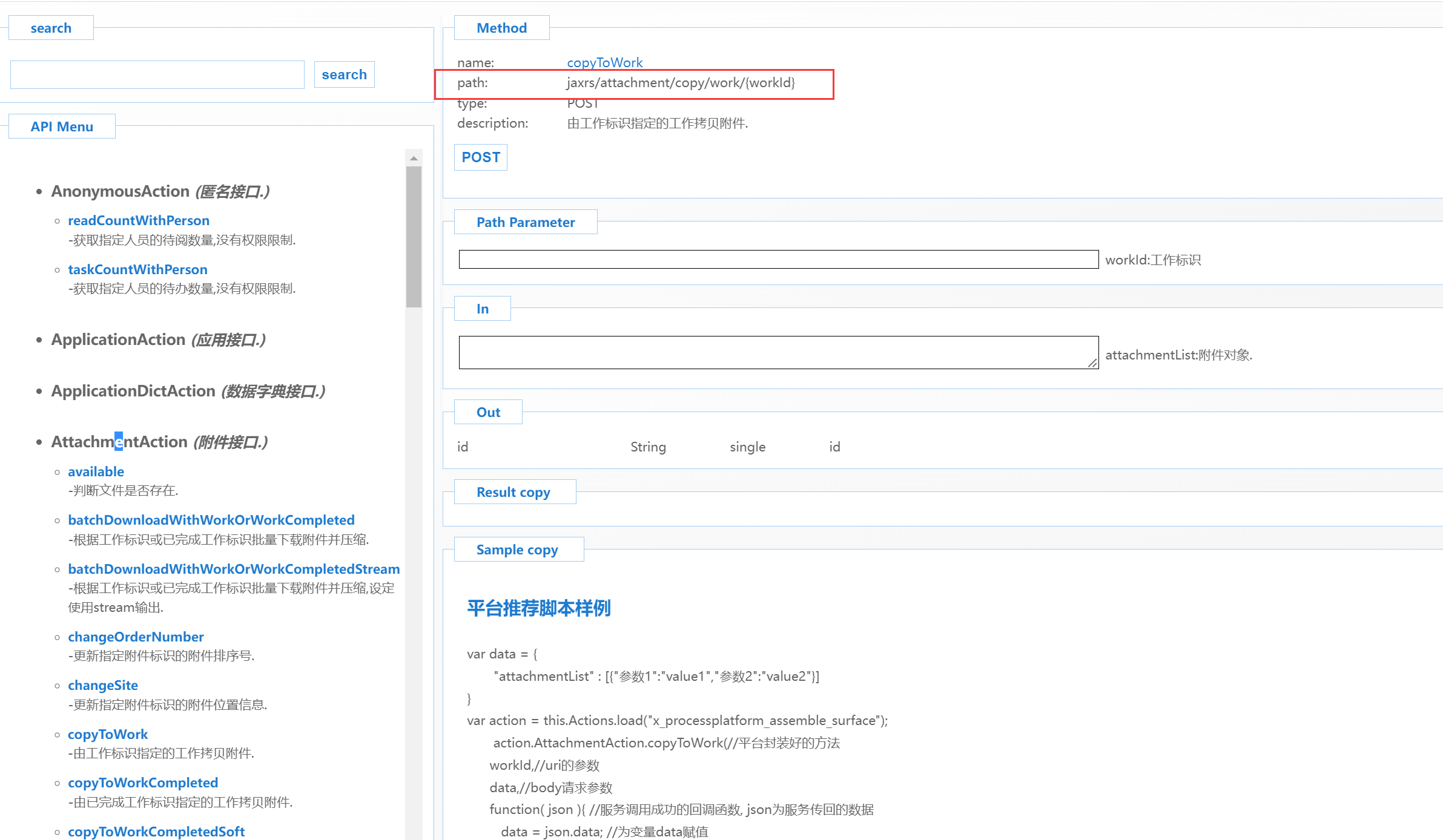Click the search text input field
Screen dimensions: 1443x840
pos(157,74)
